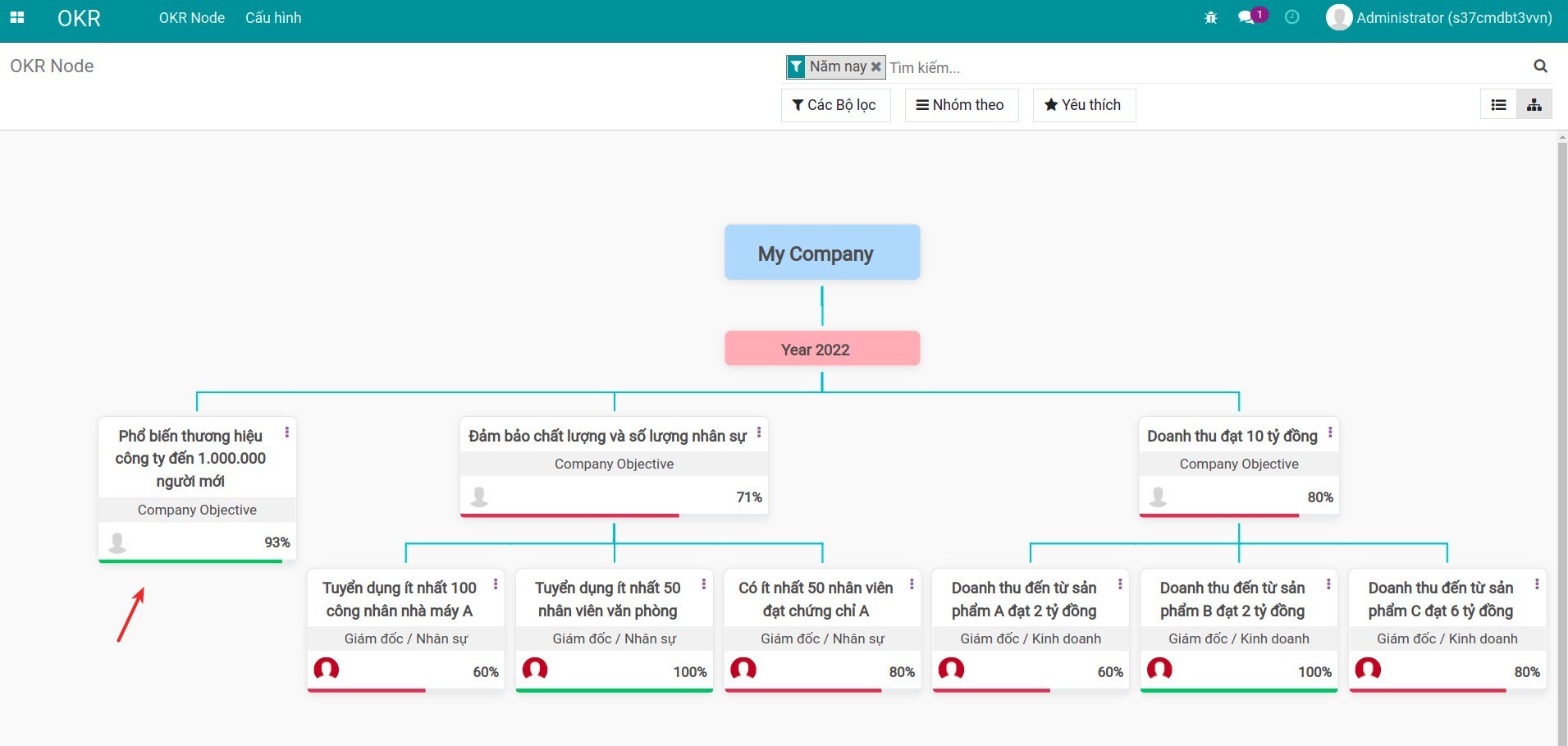
Task: Open the Administrator user menu
Action: click(x=1438, y=17)
